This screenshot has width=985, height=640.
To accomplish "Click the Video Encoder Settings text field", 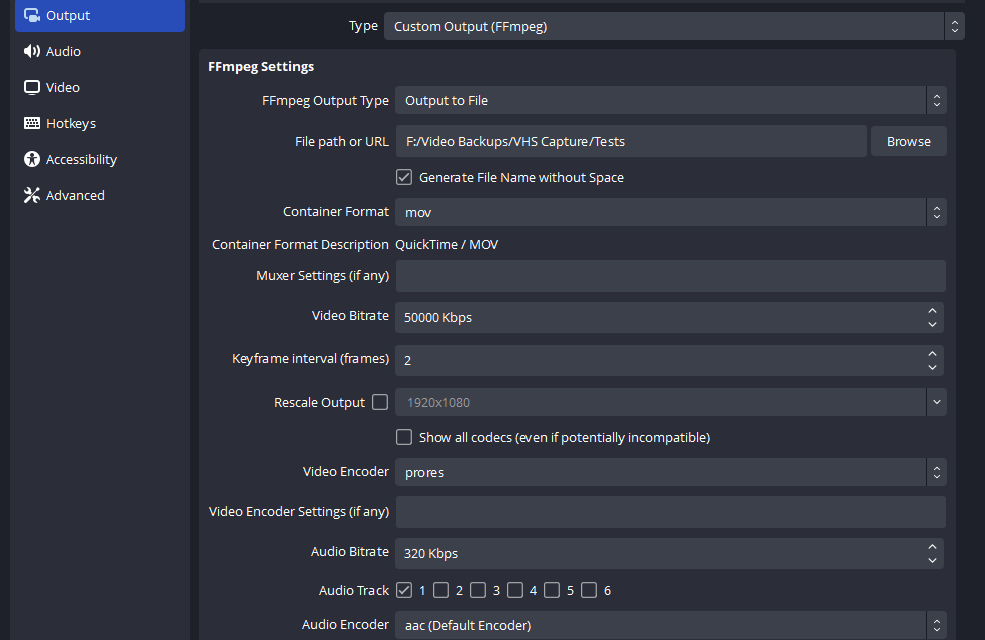I will [670, 512].
